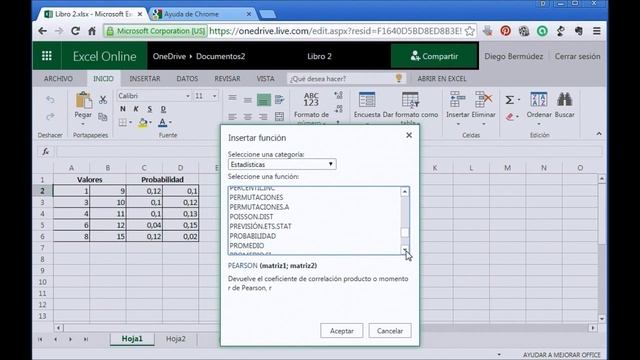Click the Cancelar button
640x360 pixels.
[390, 331]
